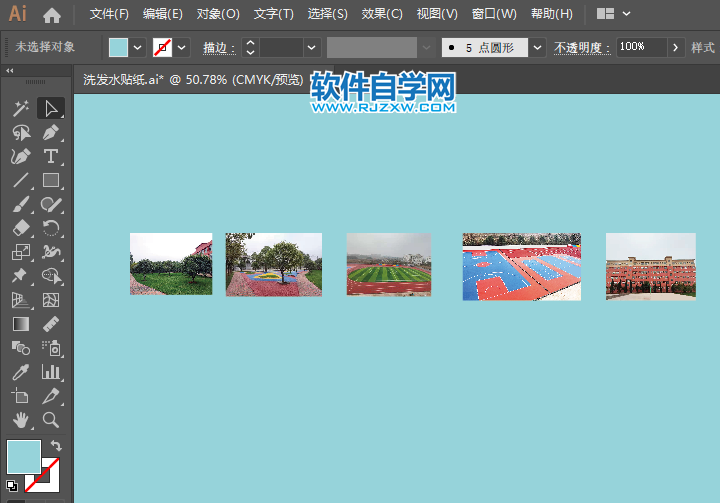
Task: Select the colorful playground path photo
Action: tap(274, 265)
